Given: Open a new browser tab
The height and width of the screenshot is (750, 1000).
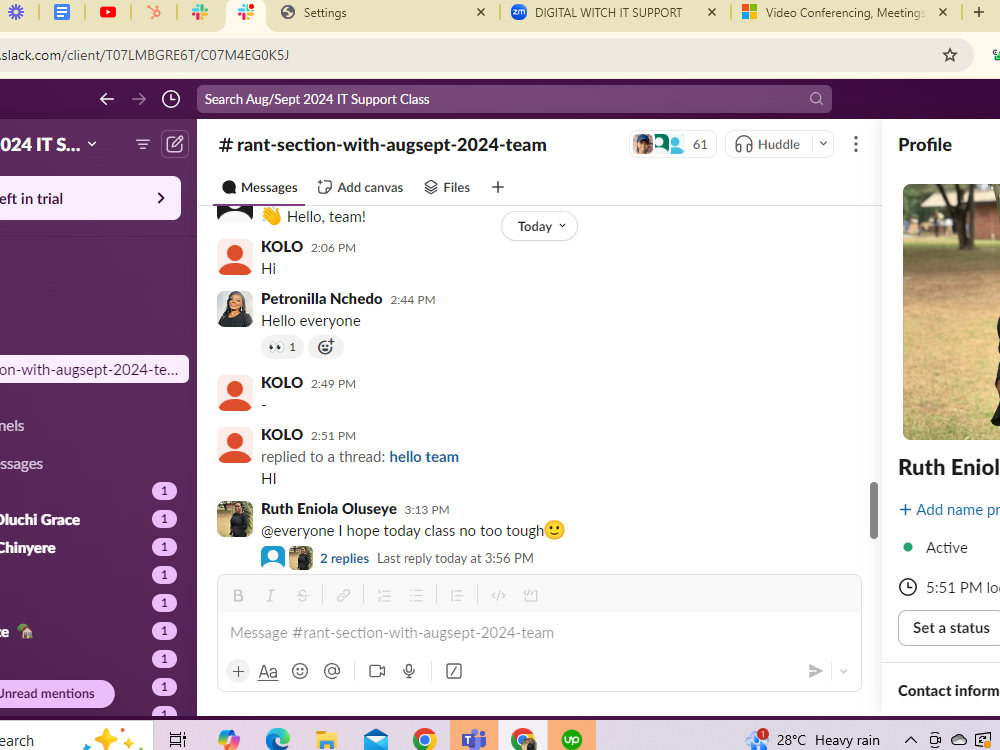Looking at the screenshot, I should pos(978,12).
